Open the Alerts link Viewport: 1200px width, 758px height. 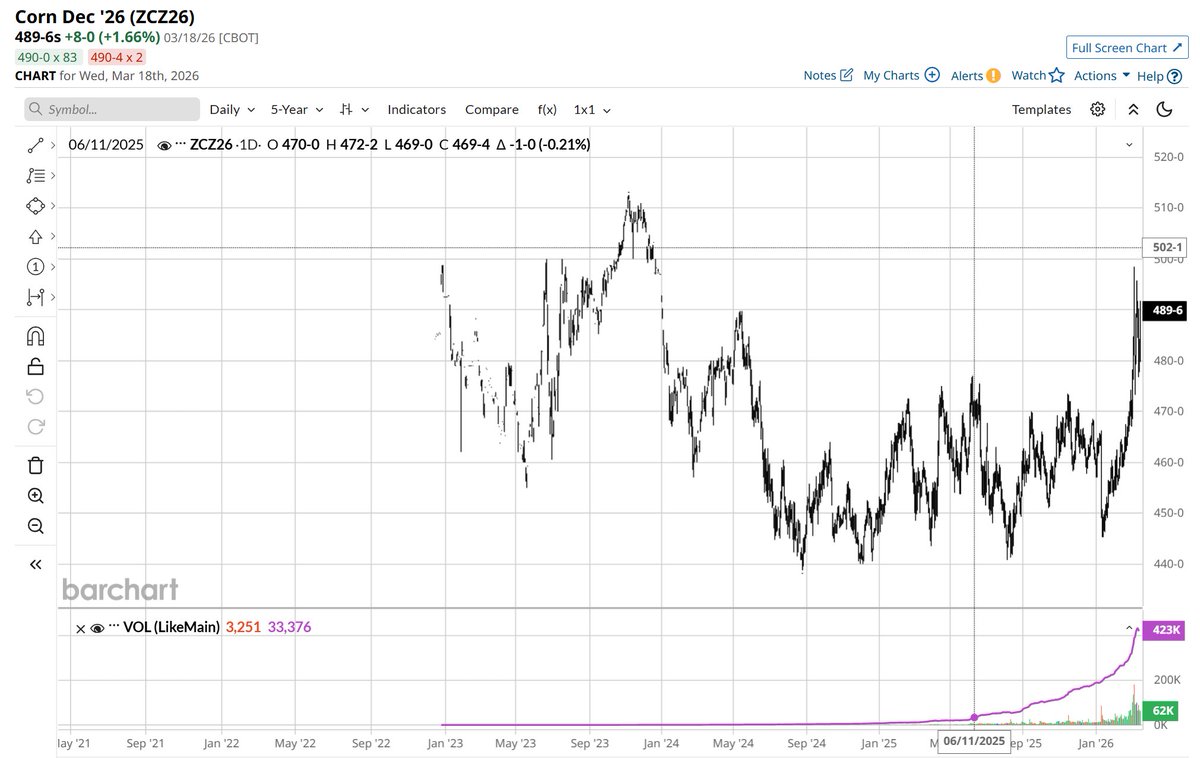[966, 75]
